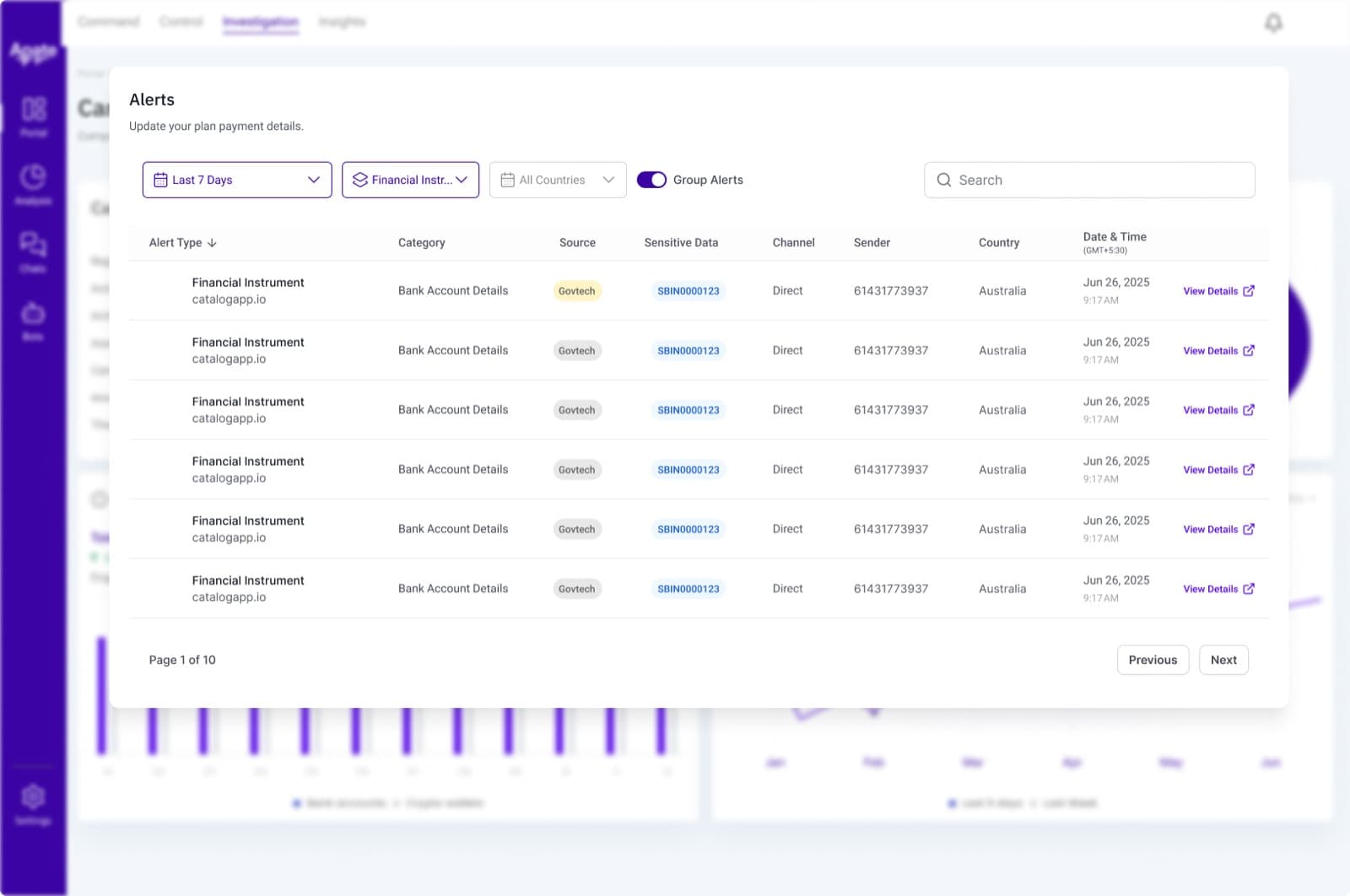Click the sort arrow next to Alert Type
The width and height of the screenshot is (1350, 896).
[x=212, y=243]
